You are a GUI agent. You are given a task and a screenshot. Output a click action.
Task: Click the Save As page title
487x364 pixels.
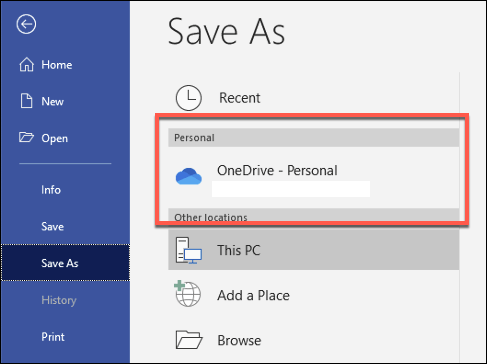tap(226, 31)
